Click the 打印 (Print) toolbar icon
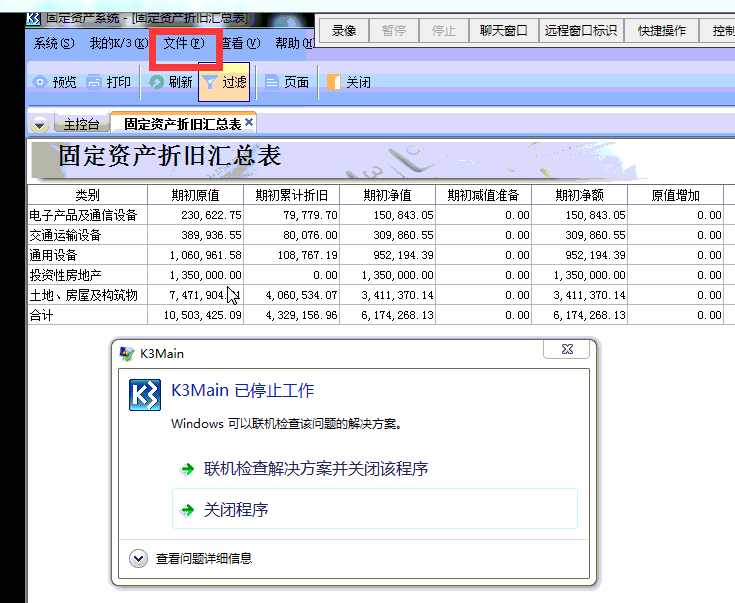This screenshot has width=735, height=603. [x=94, y=83]
